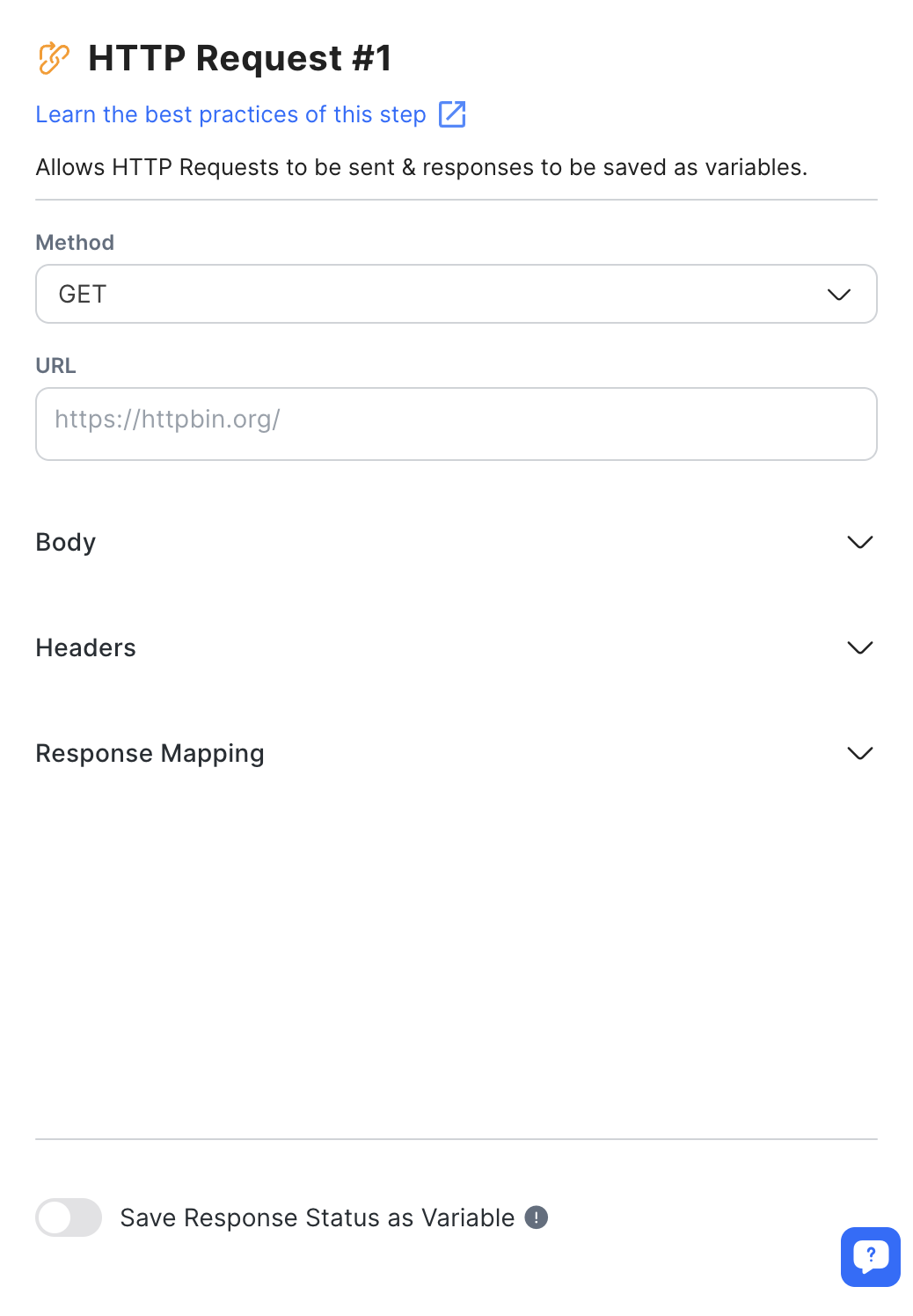Image resolution: width=913 pixels, height=1316 pixels.
Task: Click the step description text about HTTP Requests
Action: click(x=421, y=167)
